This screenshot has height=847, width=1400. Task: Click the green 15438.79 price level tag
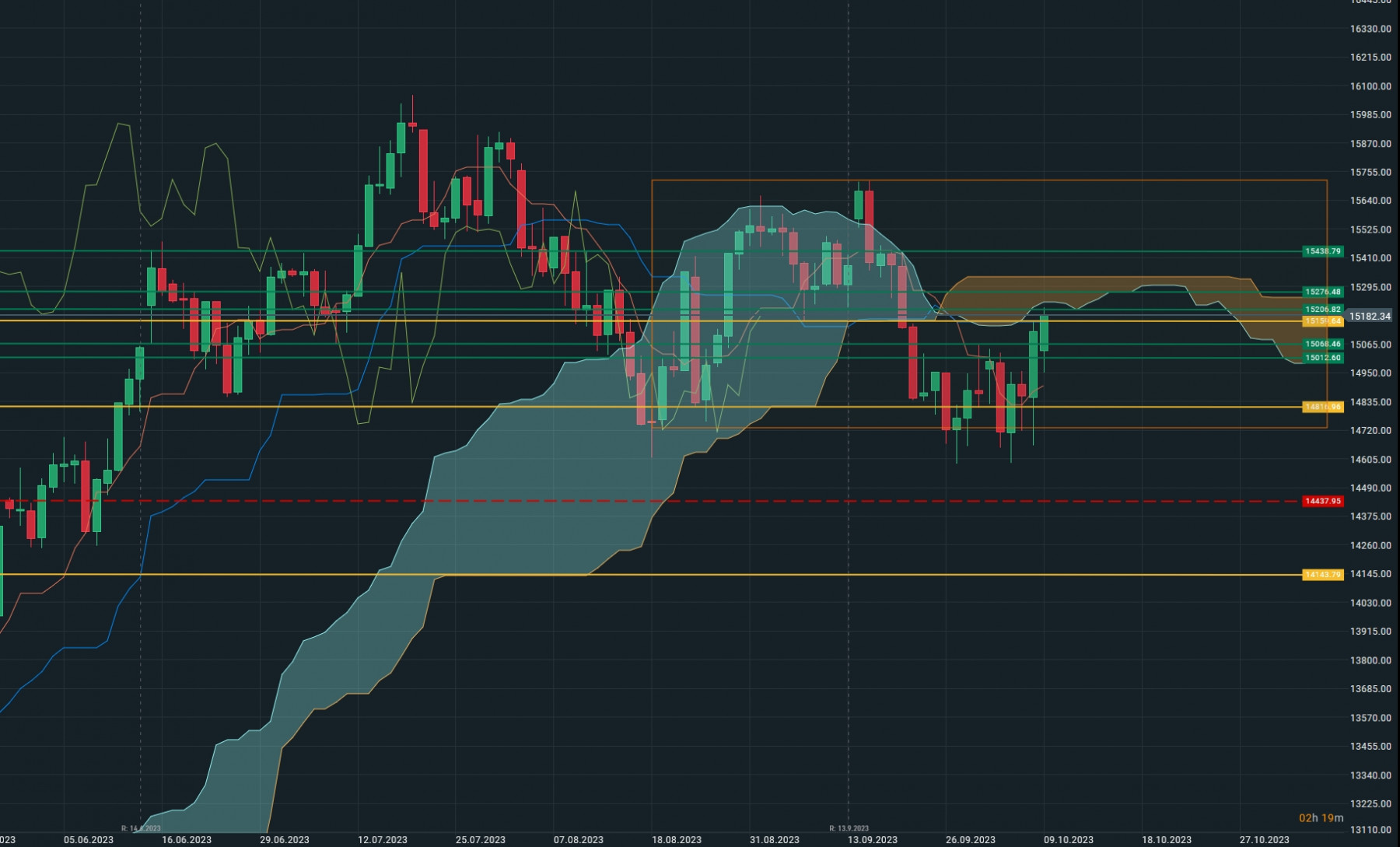click(x=1322, y=251)
